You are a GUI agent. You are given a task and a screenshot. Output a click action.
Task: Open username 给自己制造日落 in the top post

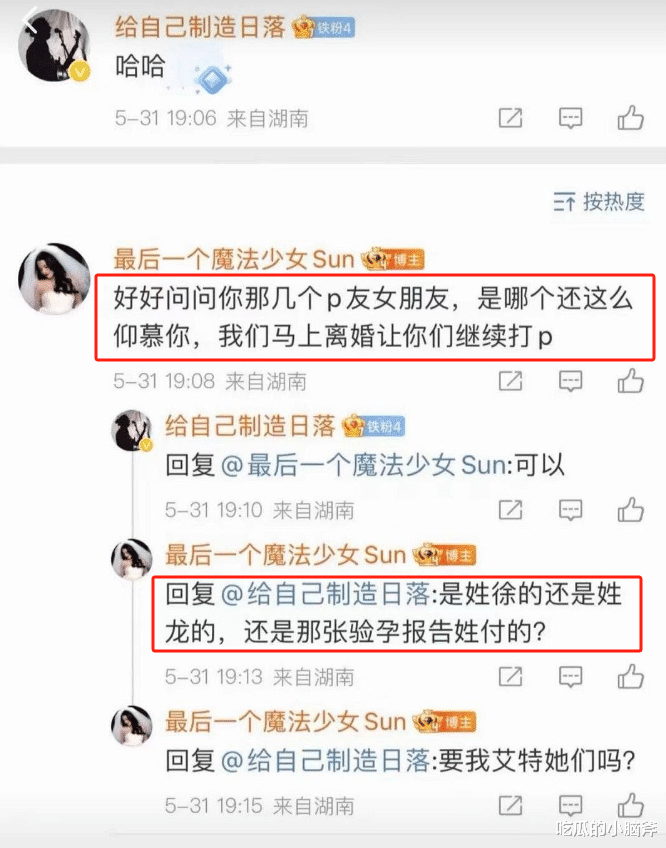[x=200, y=26]
